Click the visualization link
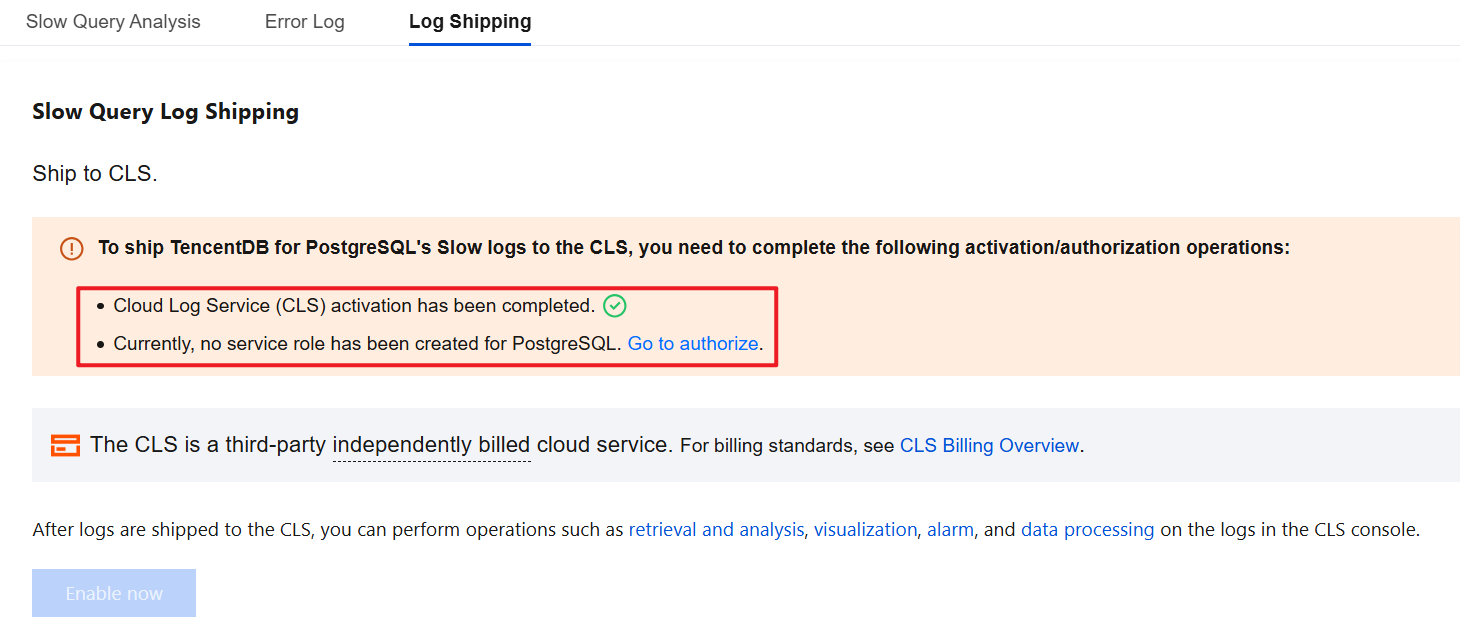 [x=865, y=530]
